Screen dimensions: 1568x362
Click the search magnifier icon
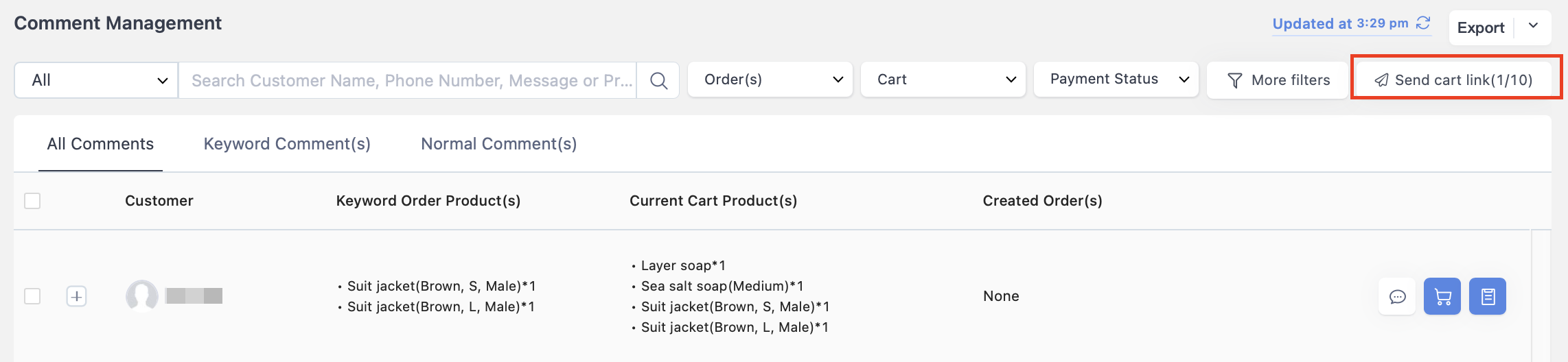(x=658, y=80)
